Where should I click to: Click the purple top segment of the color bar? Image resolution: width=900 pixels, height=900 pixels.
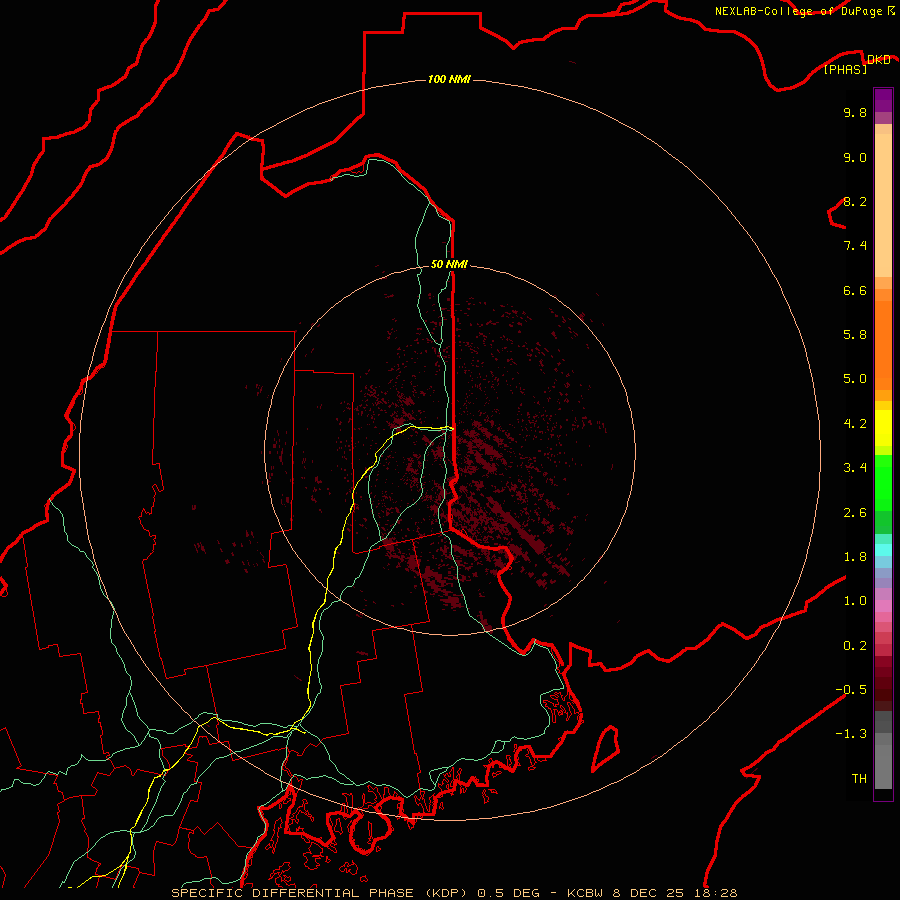pyautogui.click(x=883, y=100)
